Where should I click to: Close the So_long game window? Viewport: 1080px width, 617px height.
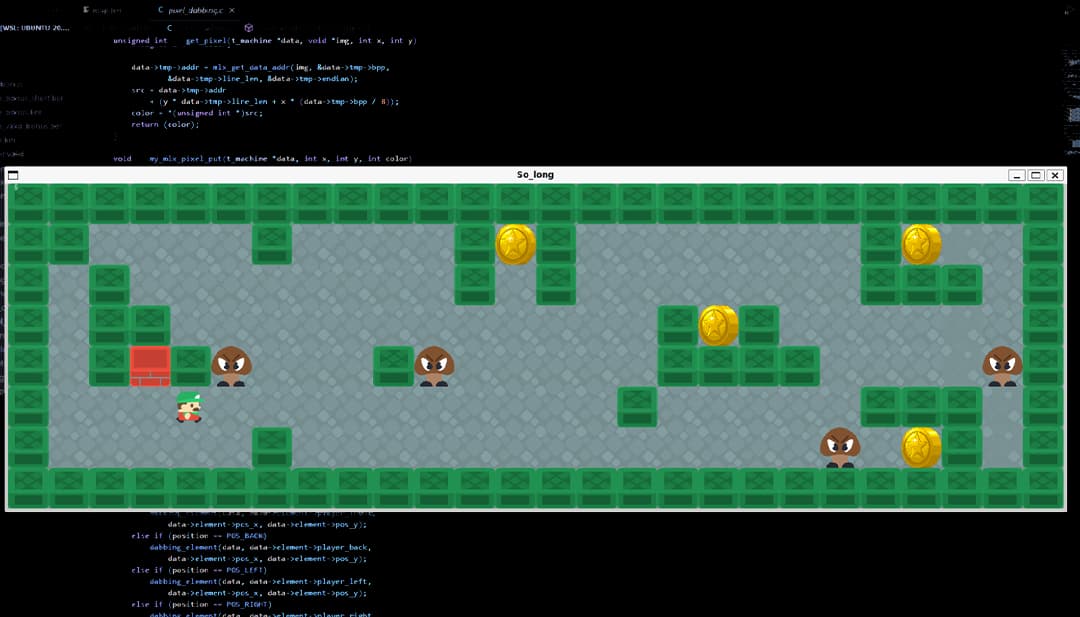(x=1055, y=175)
